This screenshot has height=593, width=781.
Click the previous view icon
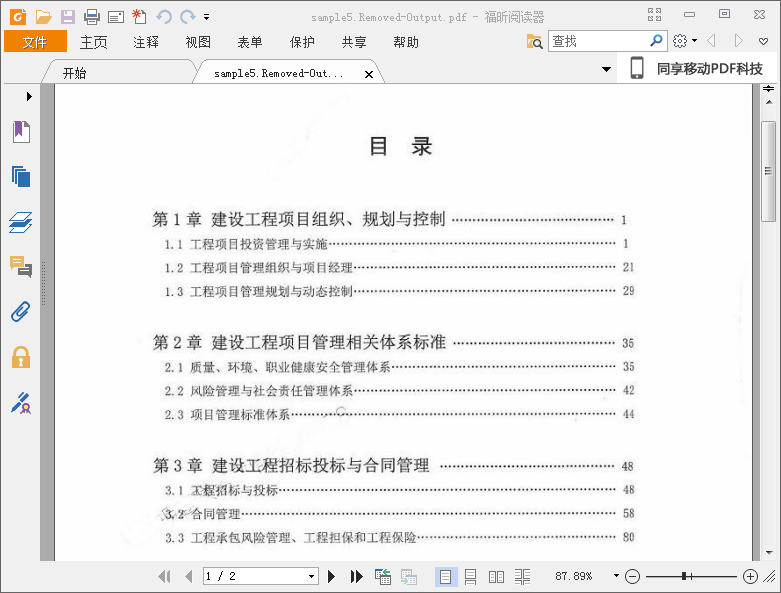coord(383,577)
